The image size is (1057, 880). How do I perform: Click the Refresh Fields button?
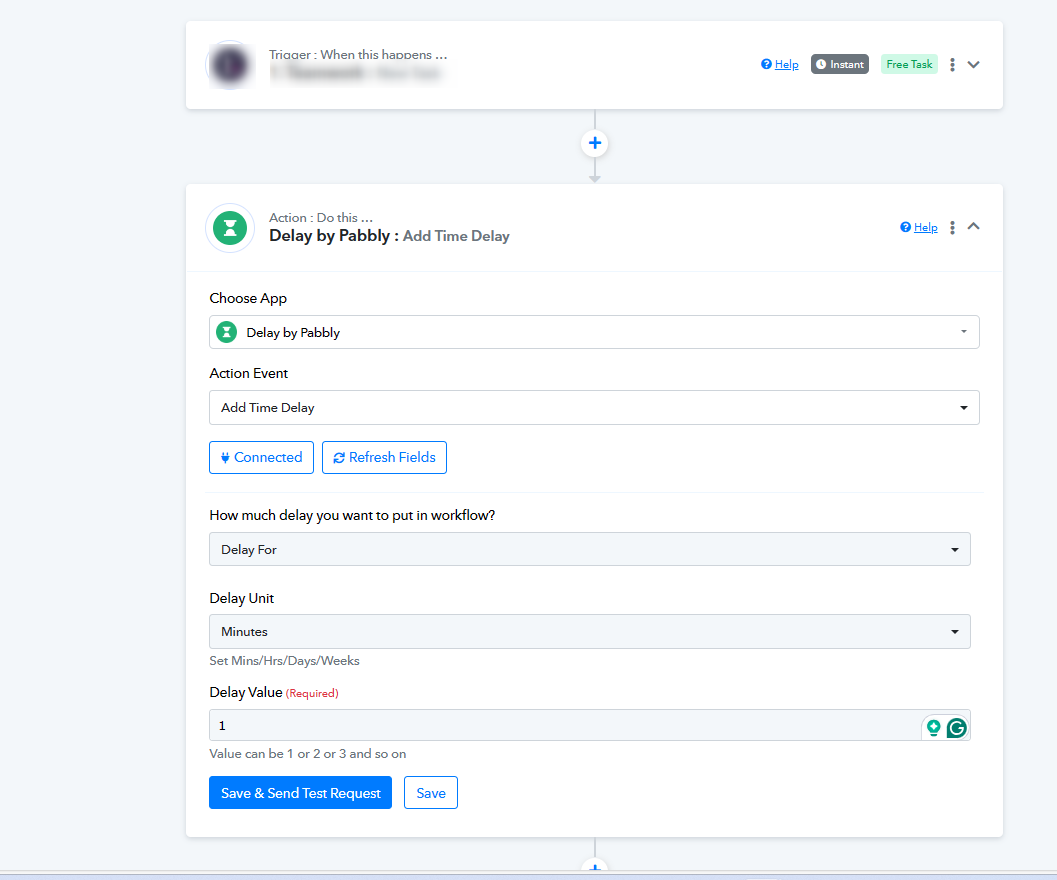[384, 457]
